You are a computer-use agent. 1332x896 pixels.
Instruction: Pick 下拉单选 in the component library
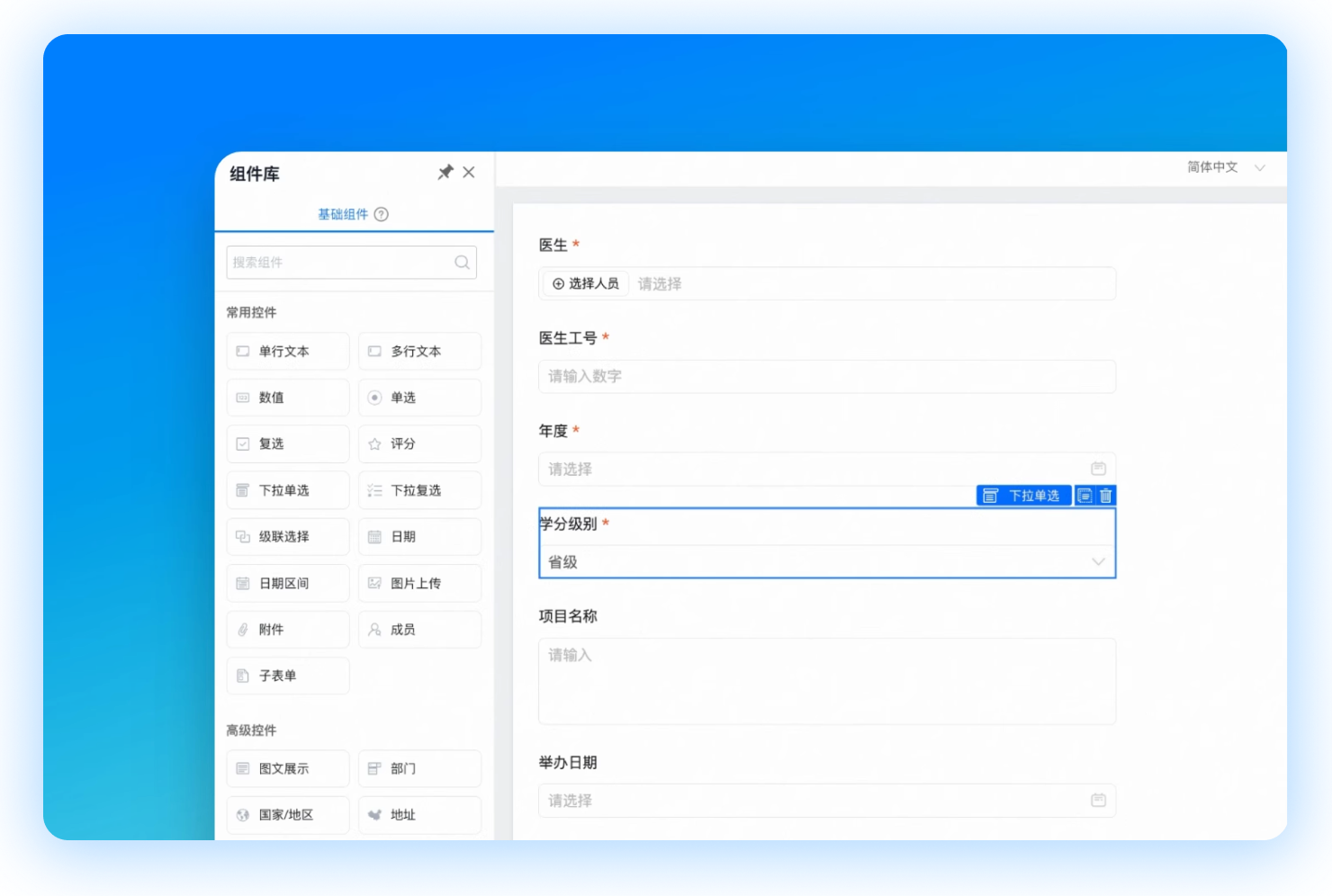coord(288,490)
